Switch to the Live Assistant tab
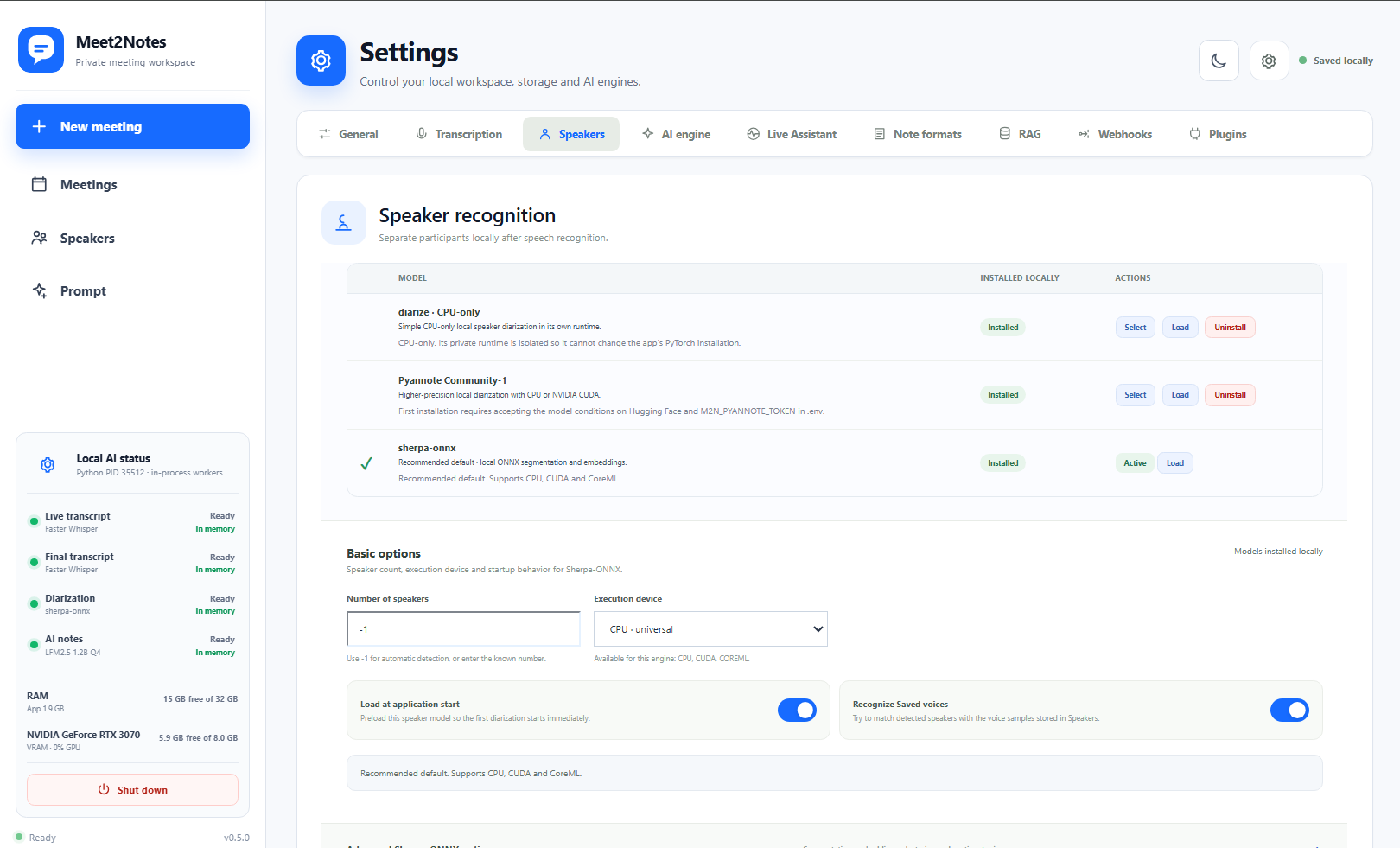Screen dimensions: 1400x848 792,134
